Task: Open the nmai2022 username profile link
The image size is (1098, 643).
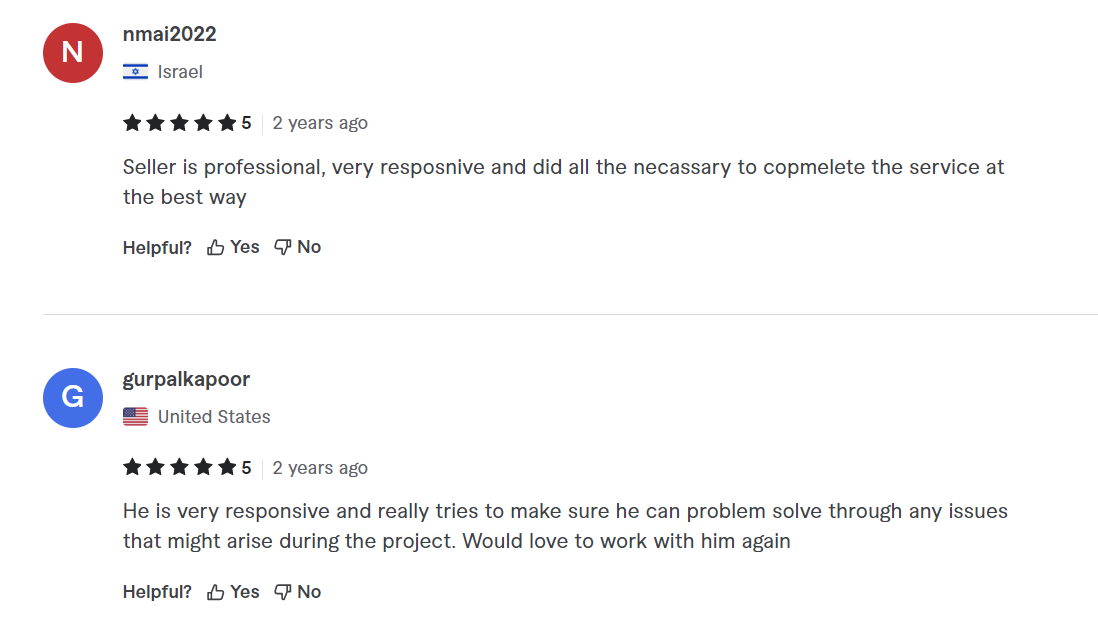Action: click(169, 34)
